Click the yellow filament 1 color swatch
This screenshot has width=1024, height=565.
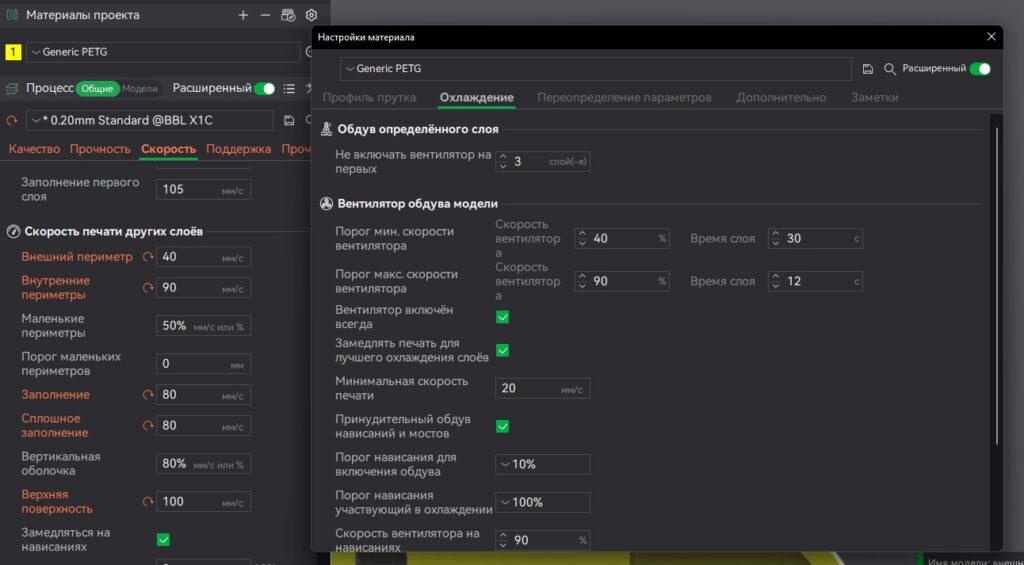(x=13, y=52)
